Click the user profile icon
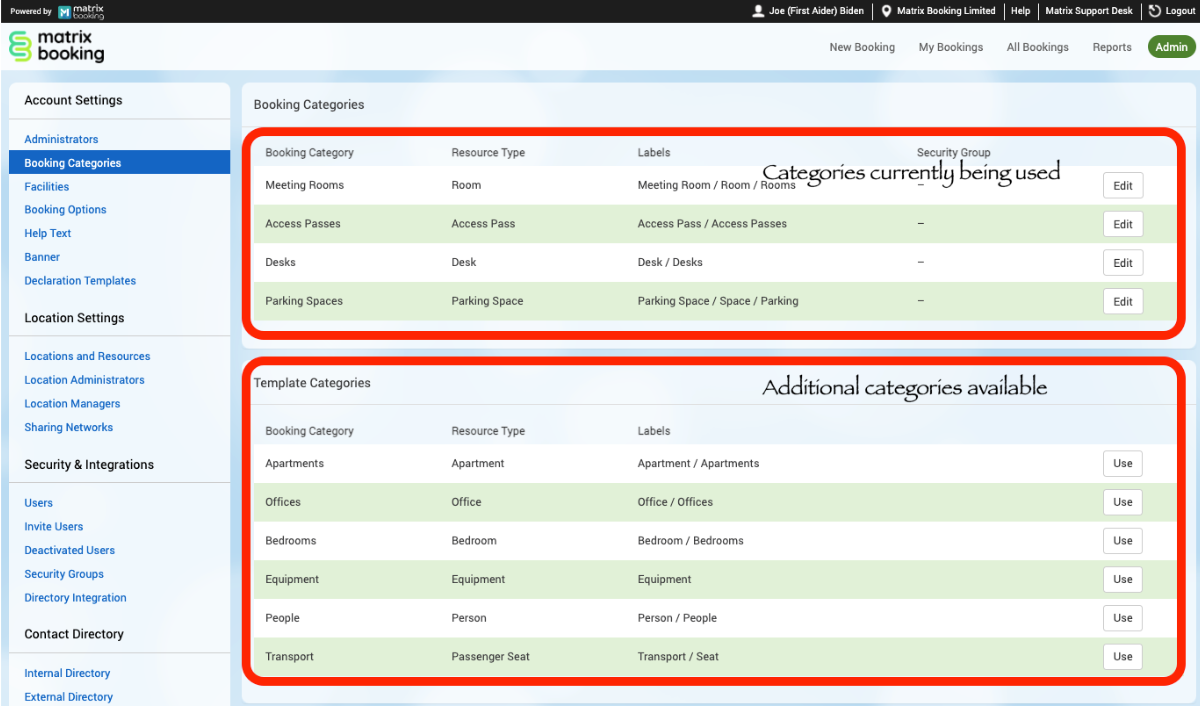 coord(758,11)
